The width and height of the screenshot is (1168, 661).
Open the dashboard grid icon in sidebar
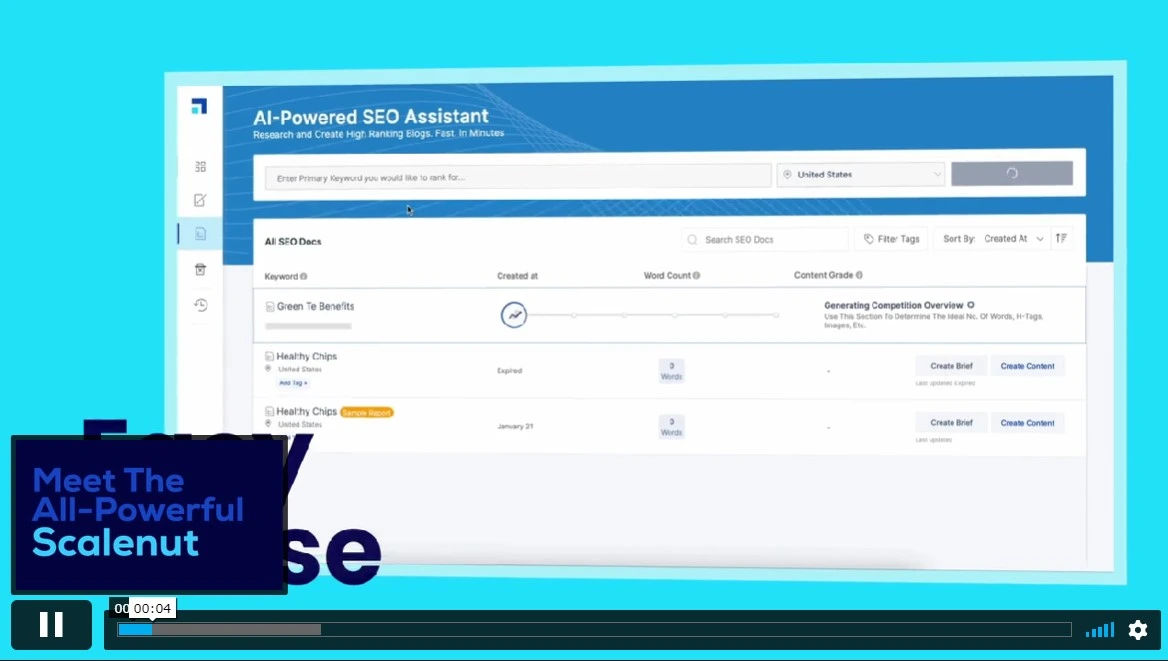200,167
